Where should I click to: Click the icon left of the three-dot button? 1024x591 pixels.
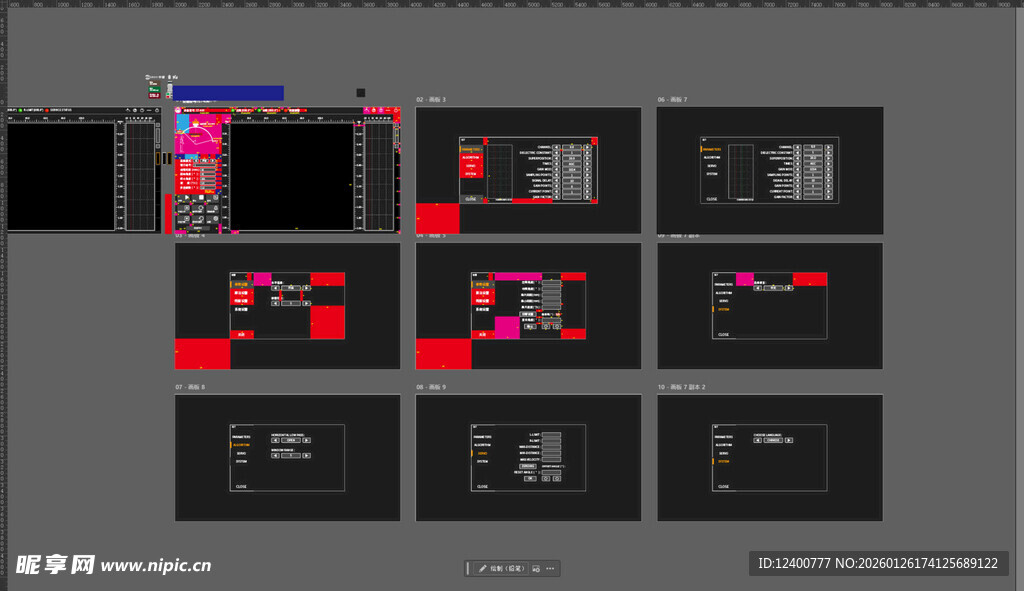[x=536, y=568]
